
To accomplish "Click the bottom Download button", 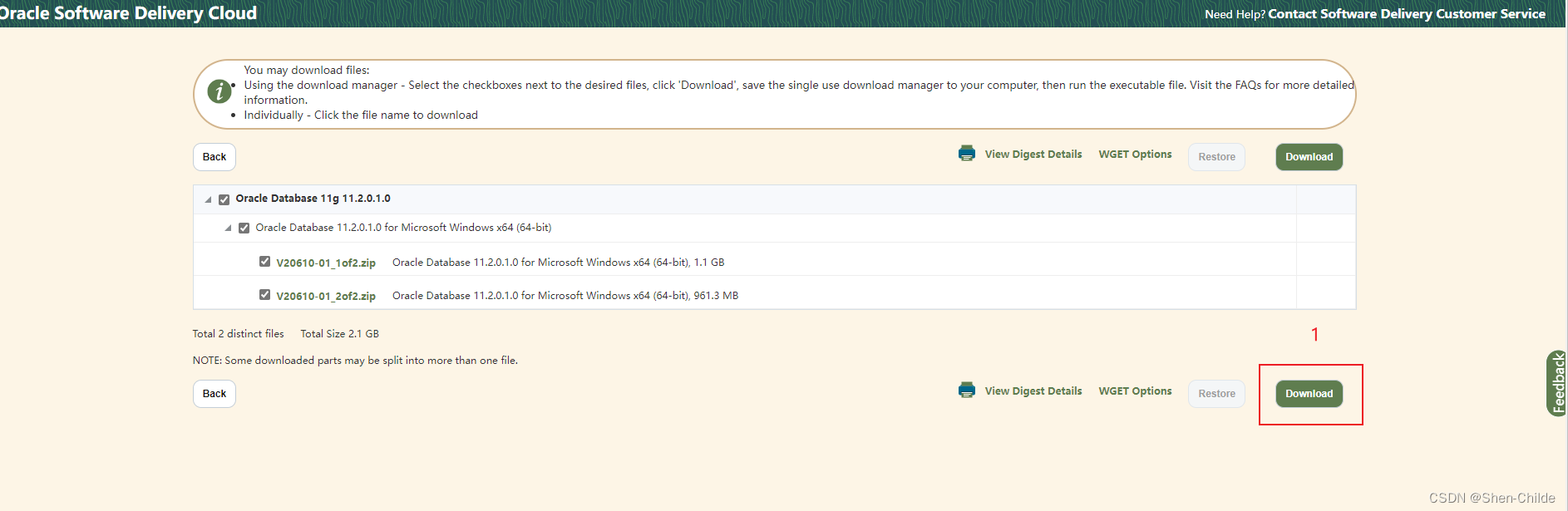I will coord(1309,394).
